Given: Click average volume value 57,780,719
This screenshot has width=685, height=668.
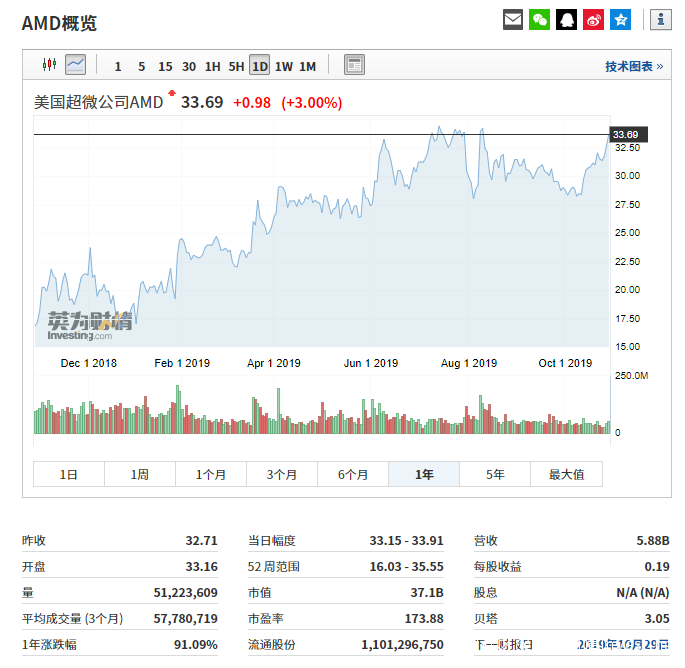Looking at the screenshot, I should pos(186,619).
